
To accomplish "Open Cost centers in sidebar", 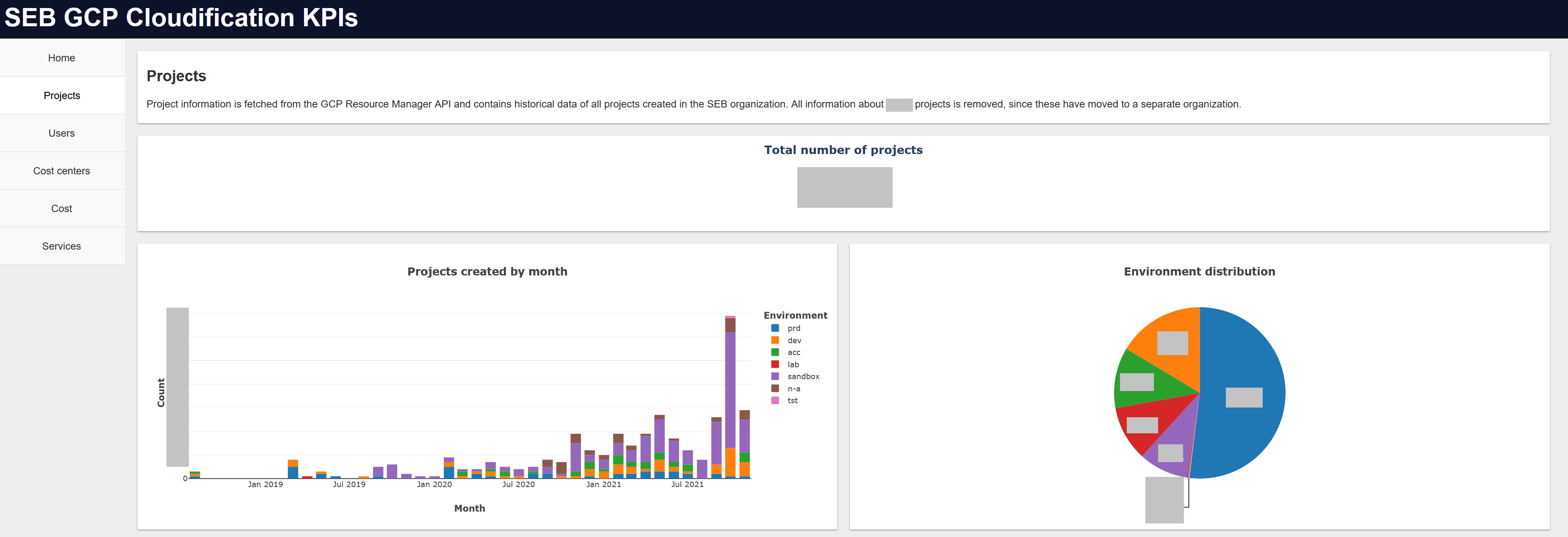I will coord(61,171).
